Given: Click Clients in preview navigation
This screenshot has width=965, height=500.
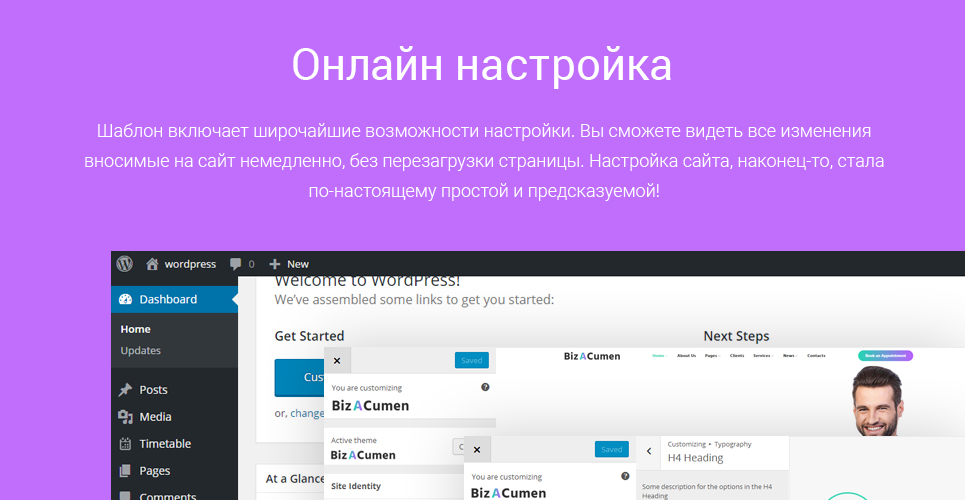Looking at the screenshot, I should tap(737, 356).
